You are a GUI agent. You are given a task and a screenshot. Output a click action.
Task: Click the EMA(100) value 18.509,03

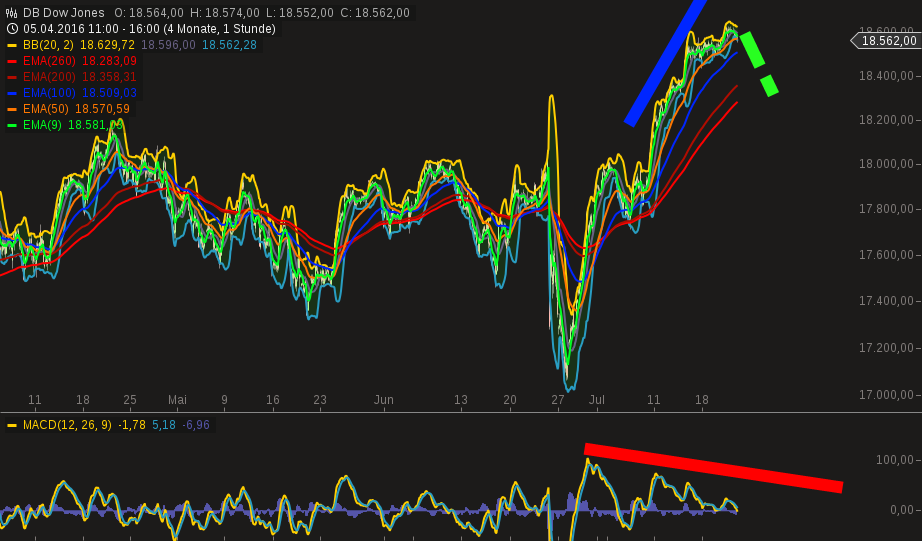tap(109, 92)
